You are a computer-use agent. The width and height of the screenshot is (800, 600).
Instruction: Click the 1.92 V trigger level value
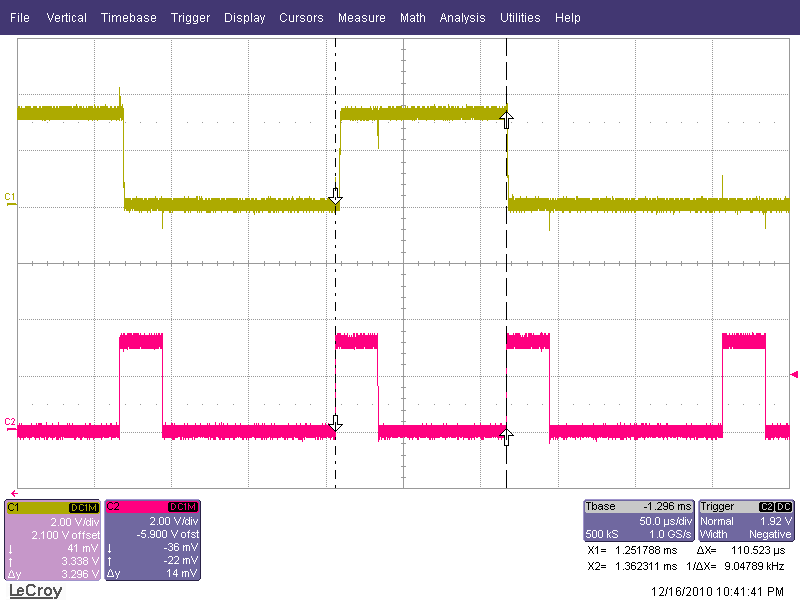[x=776, y=521]
